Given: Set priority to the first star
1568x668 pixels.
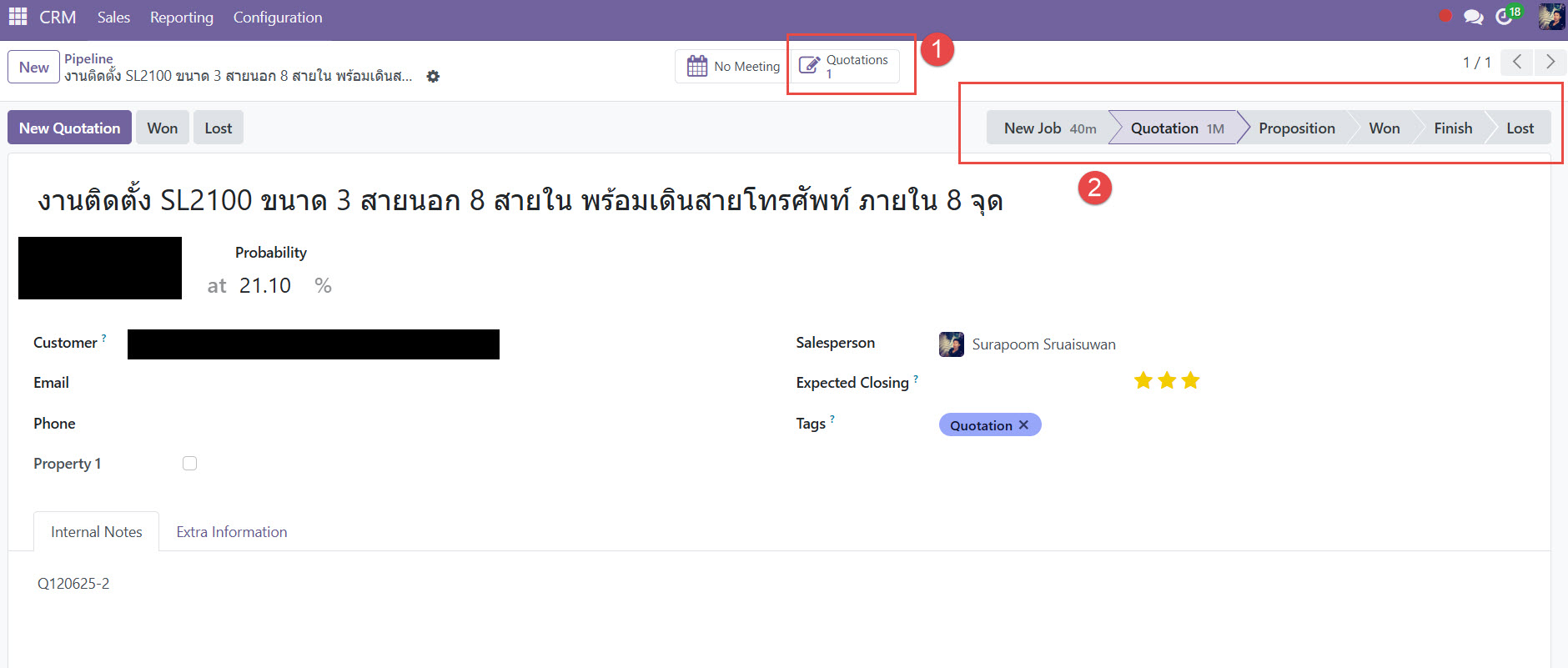Looking at the screenshot, I should pyautogui.click(x=1143, y=381).
